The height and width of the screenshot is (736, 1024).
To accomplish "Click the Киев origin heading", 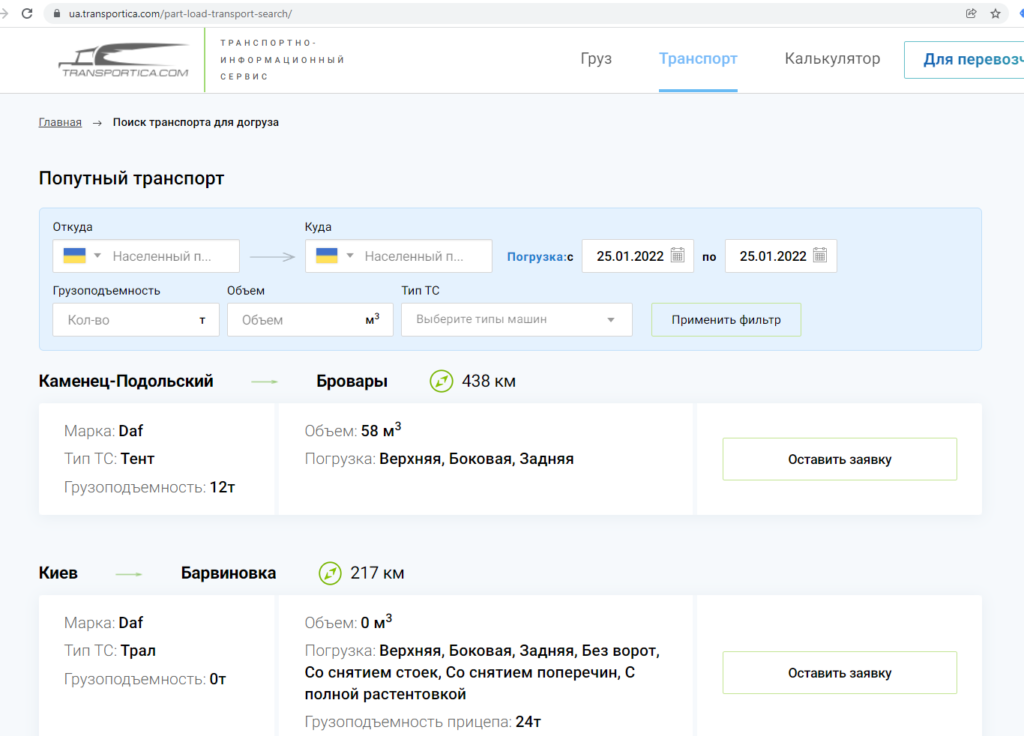I will coord(58,573).
